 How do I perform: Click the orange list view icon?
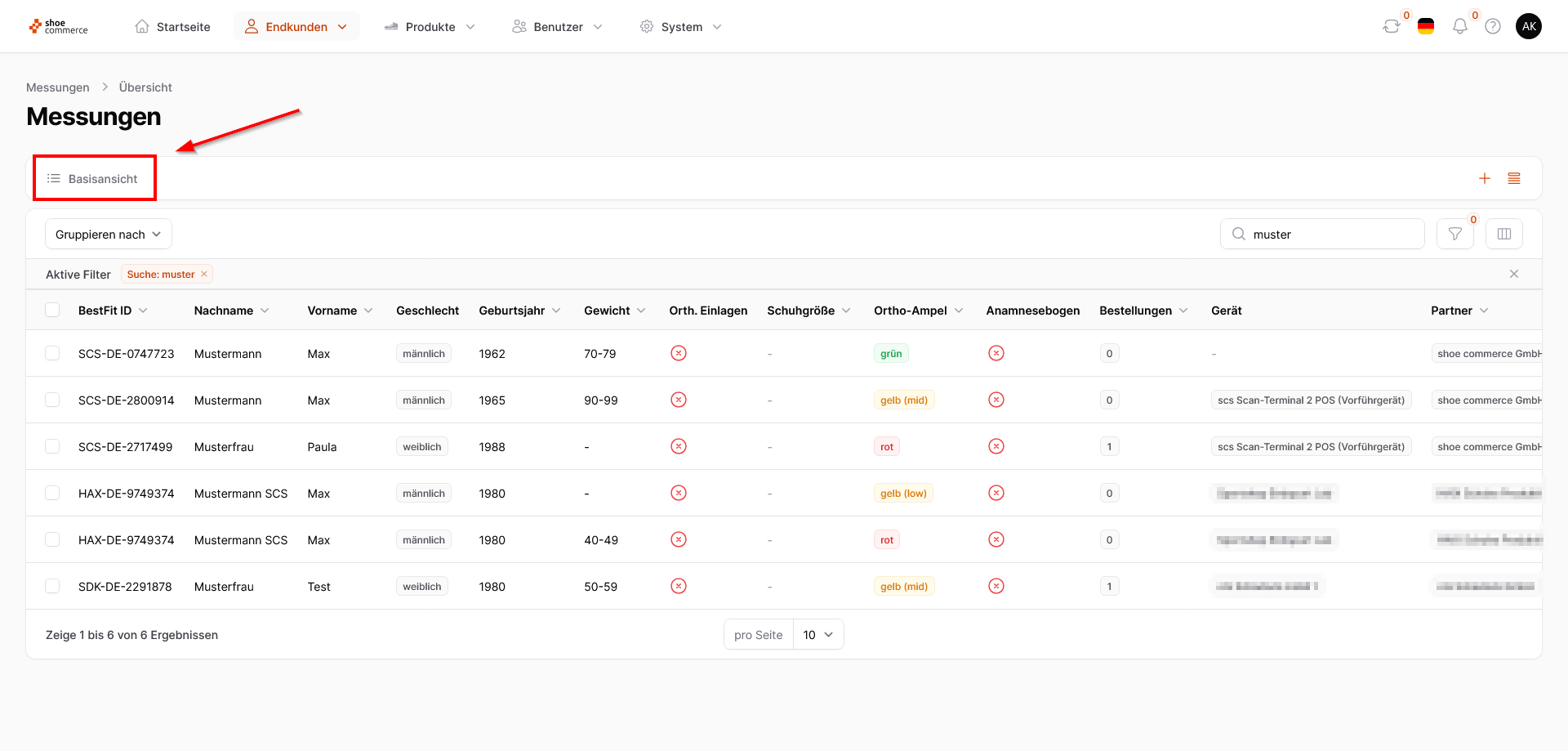pos(1514,178)
